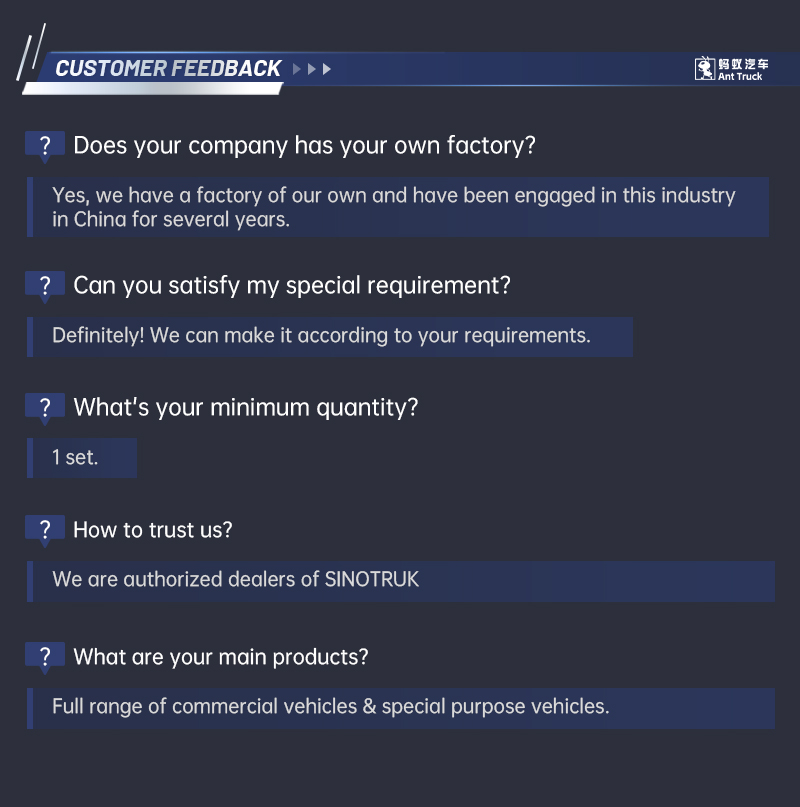Screen dimensions: 800x807
Task: Click the triple arrow icons after Customer Feedback
Action: pyautogui.click(x=312, y=69)
